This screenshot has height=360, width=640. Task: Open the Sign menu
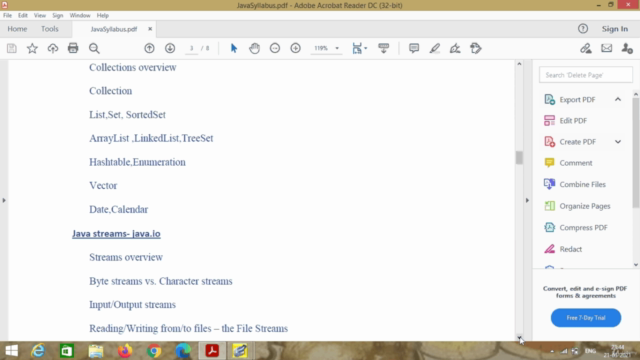tap(58, 15)
